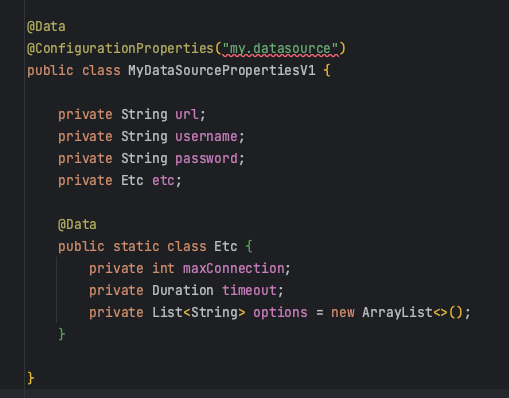
Task: Click the String type on the url line
Action: pos(144,115)
